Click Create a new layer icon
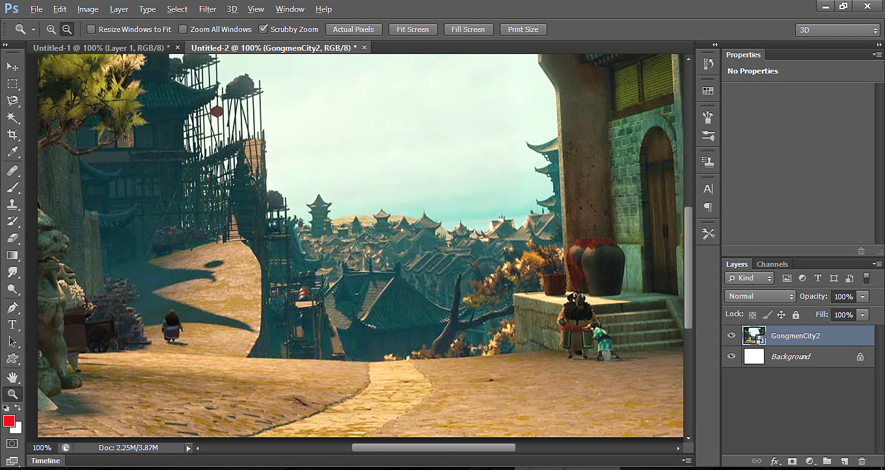The image size is (885, 470). tap(844, 461)
